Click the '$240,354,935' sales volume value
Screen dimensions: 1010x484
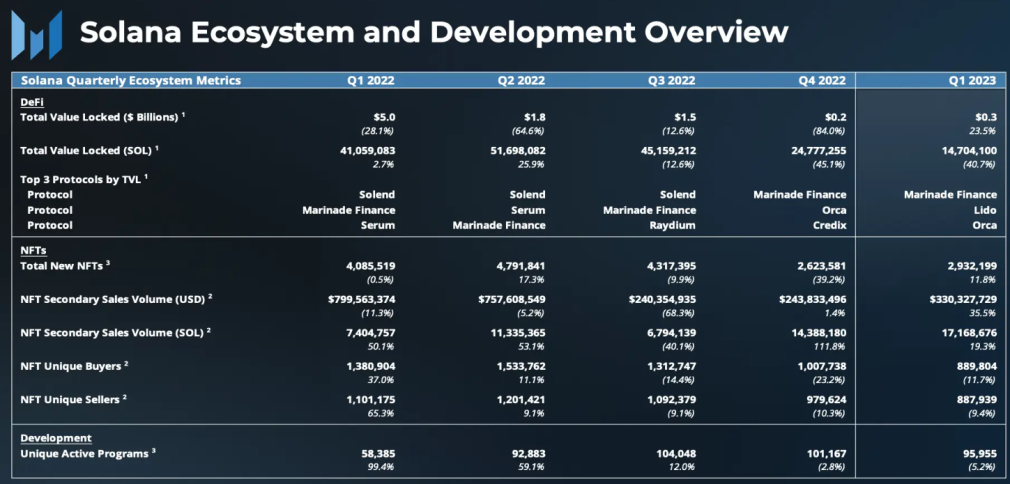click(x=662, y=300)
